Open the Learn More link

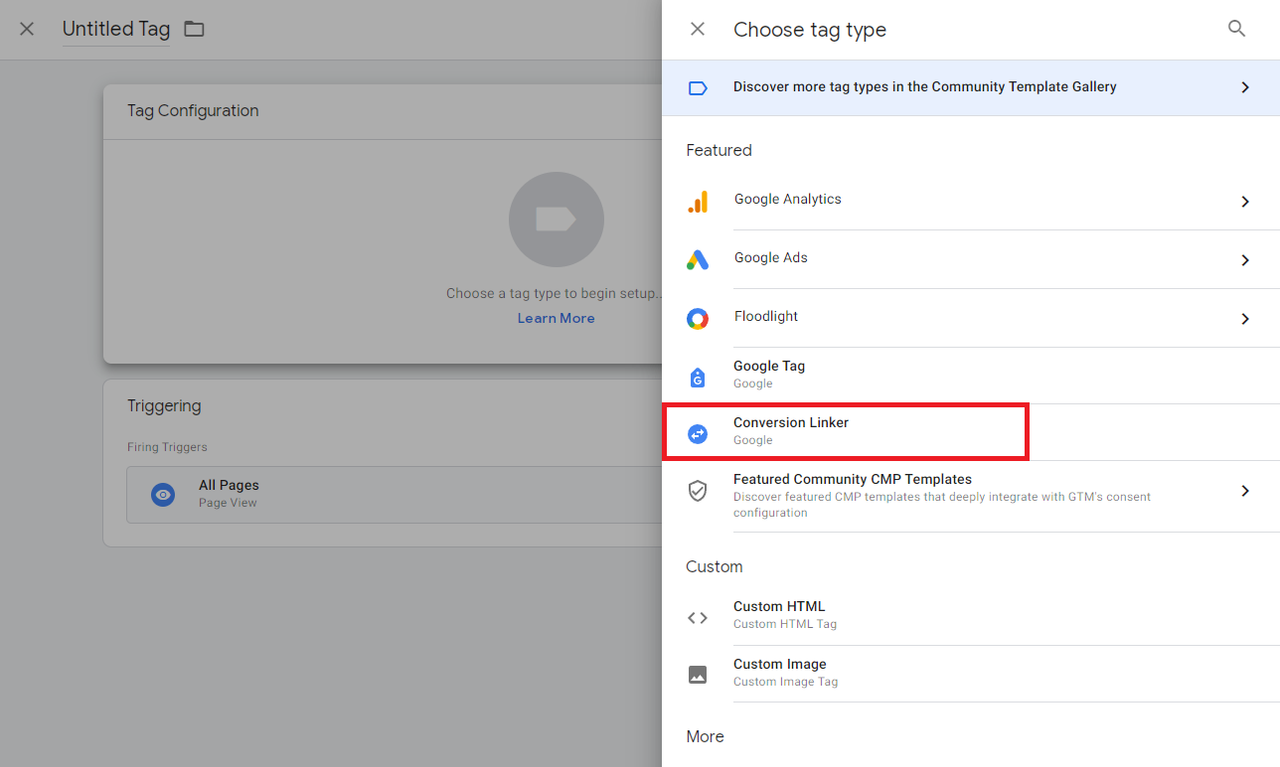(x=556, y=318)
